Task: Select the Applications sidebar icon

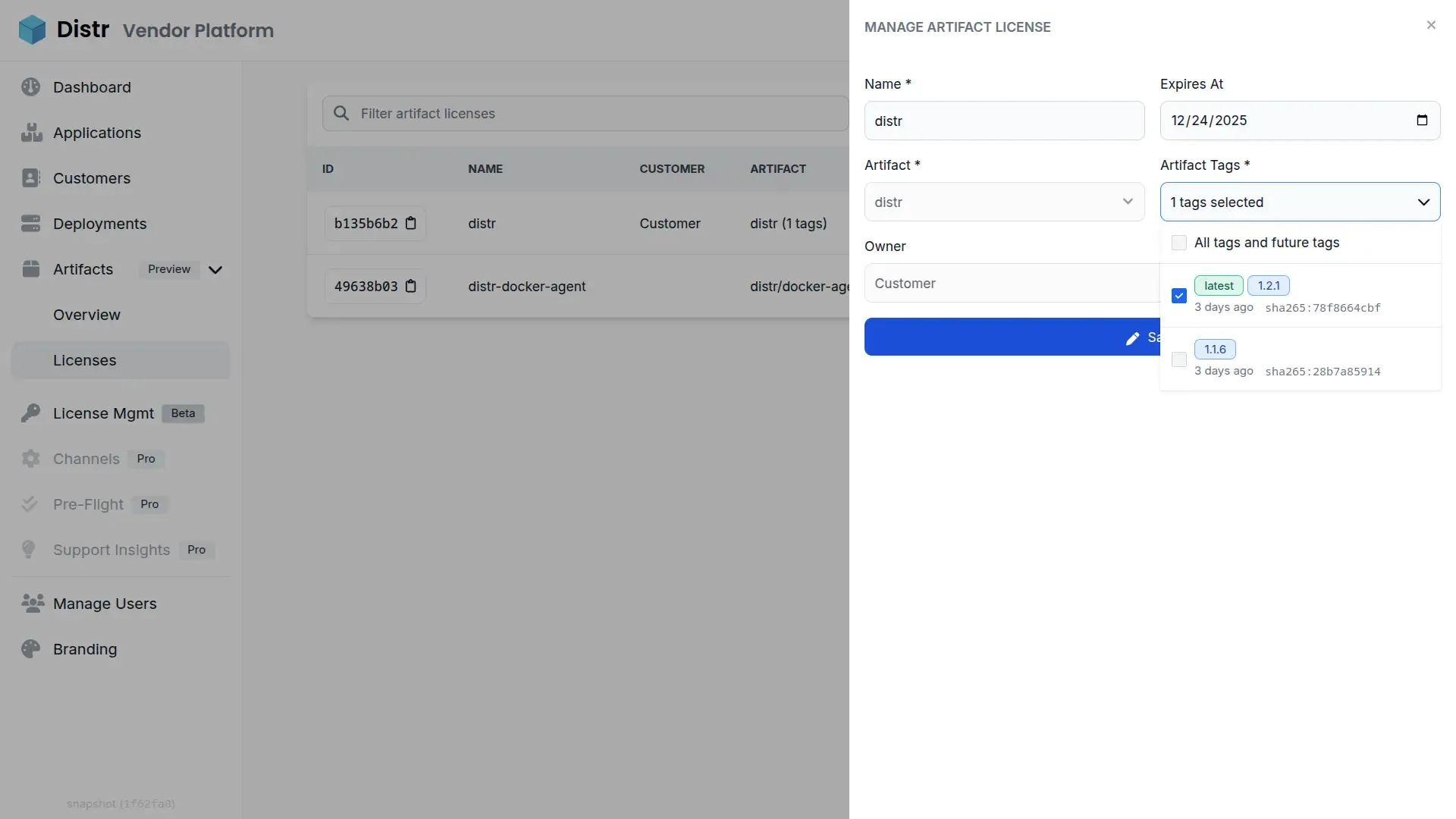Action: coord(30,132)
